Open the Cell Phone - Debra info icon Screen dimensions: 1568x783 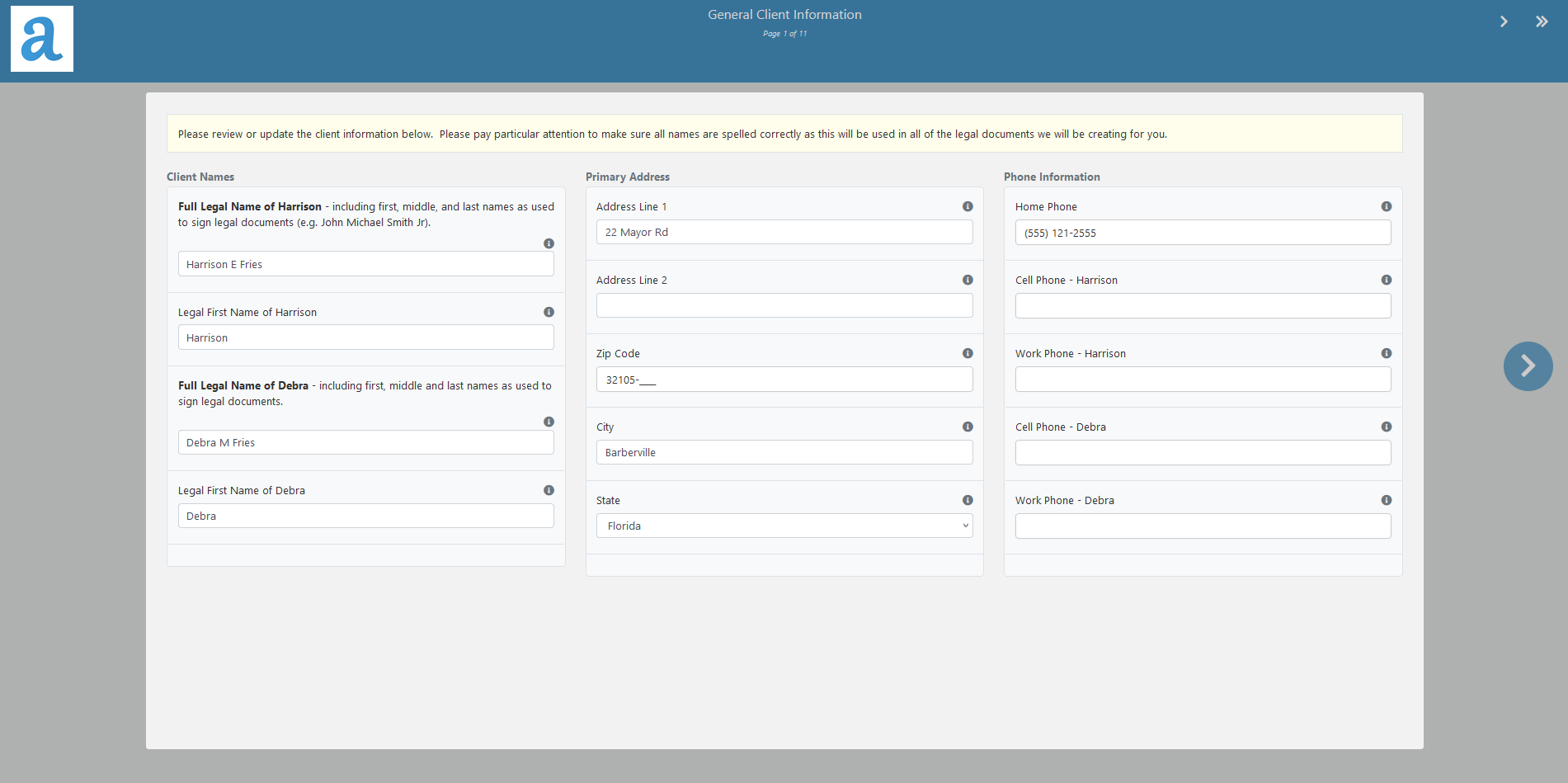[x=1387, y=427]
